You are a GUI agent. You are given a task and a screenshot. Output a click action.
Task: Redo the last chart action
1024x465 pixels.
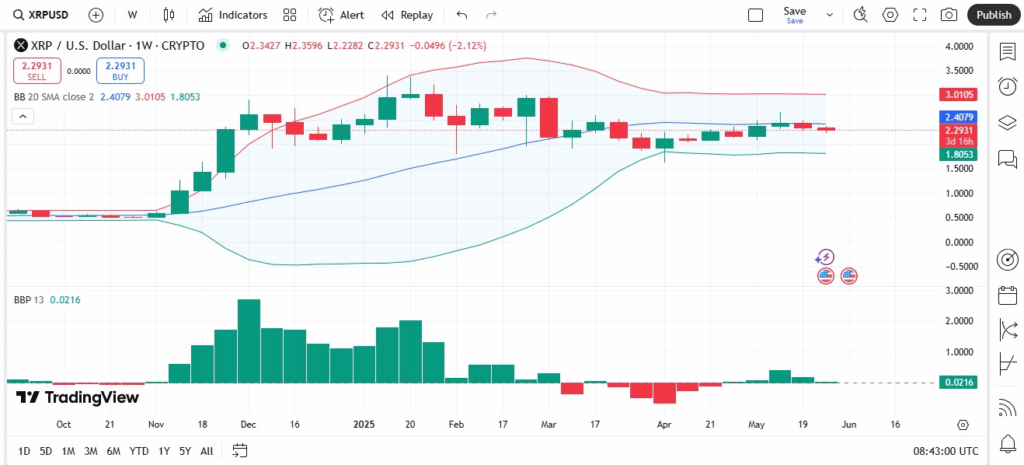pyautogui.click(x=492, y=14)
